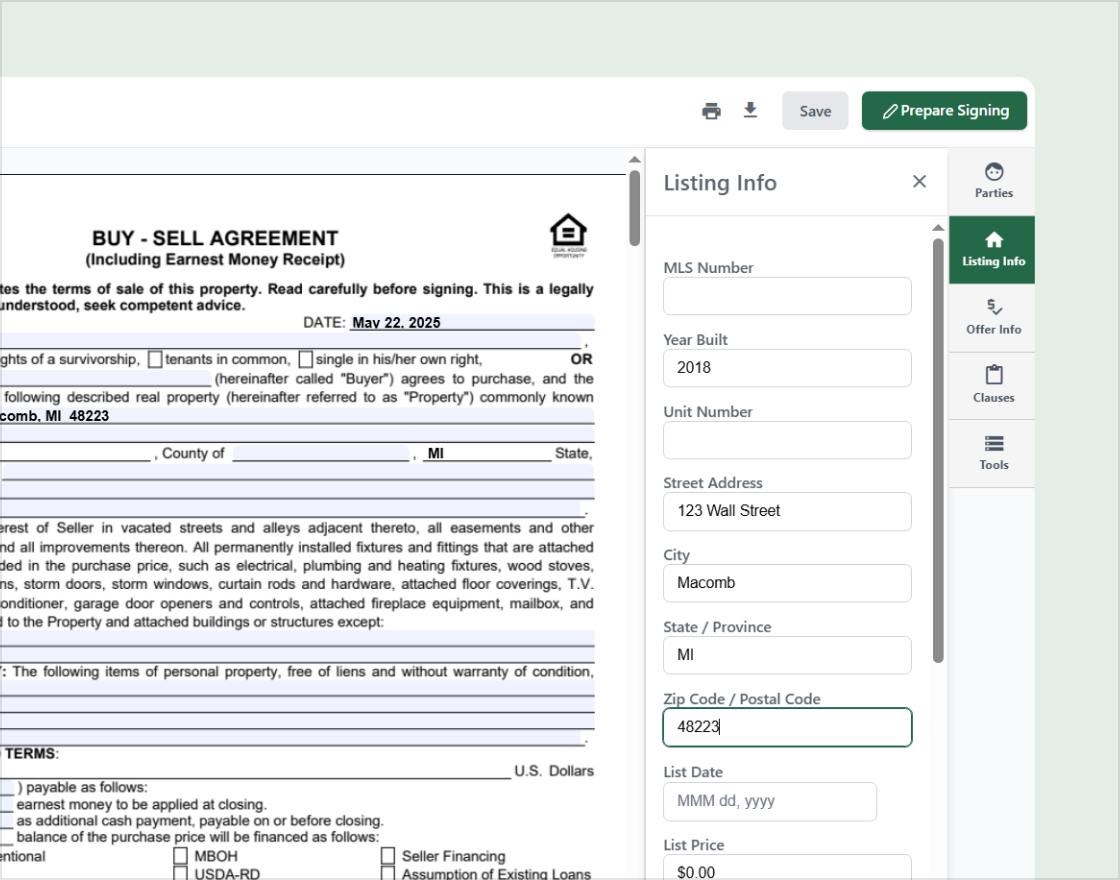Click the MLS Number field
Image resolution: width=1120 pixels, height=880 pixels.
pyautogui.click(x=787, y=296)
